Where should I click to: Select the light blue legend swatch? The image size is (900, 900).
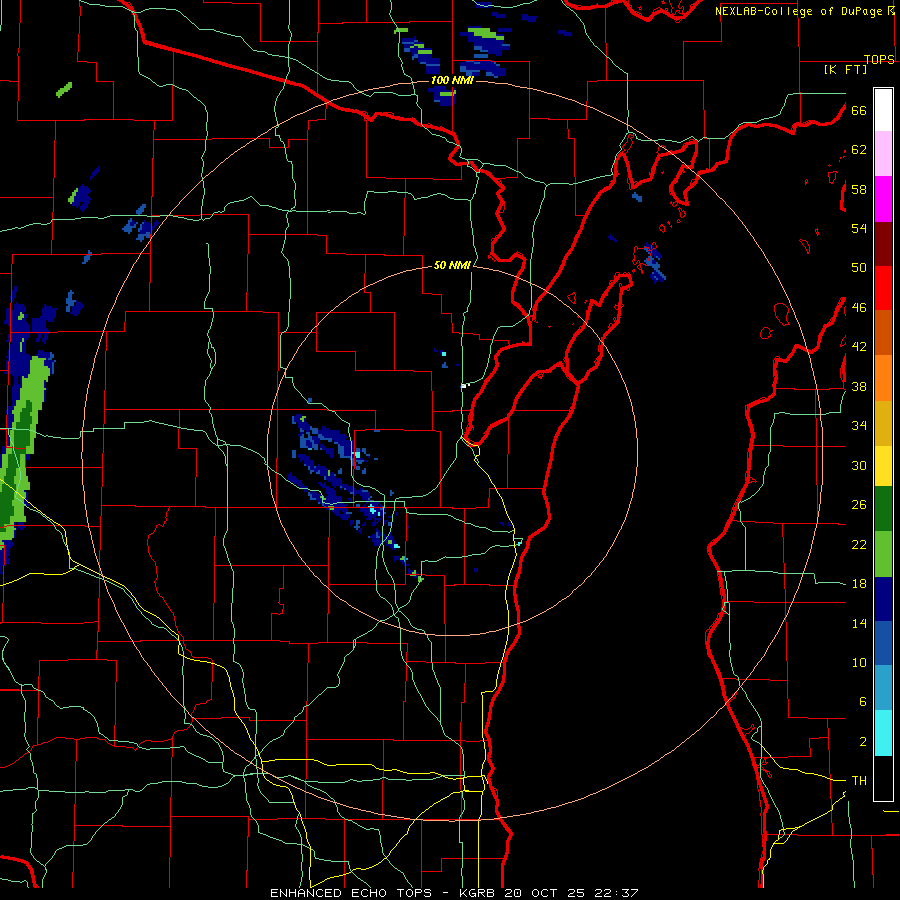[883, 688]
